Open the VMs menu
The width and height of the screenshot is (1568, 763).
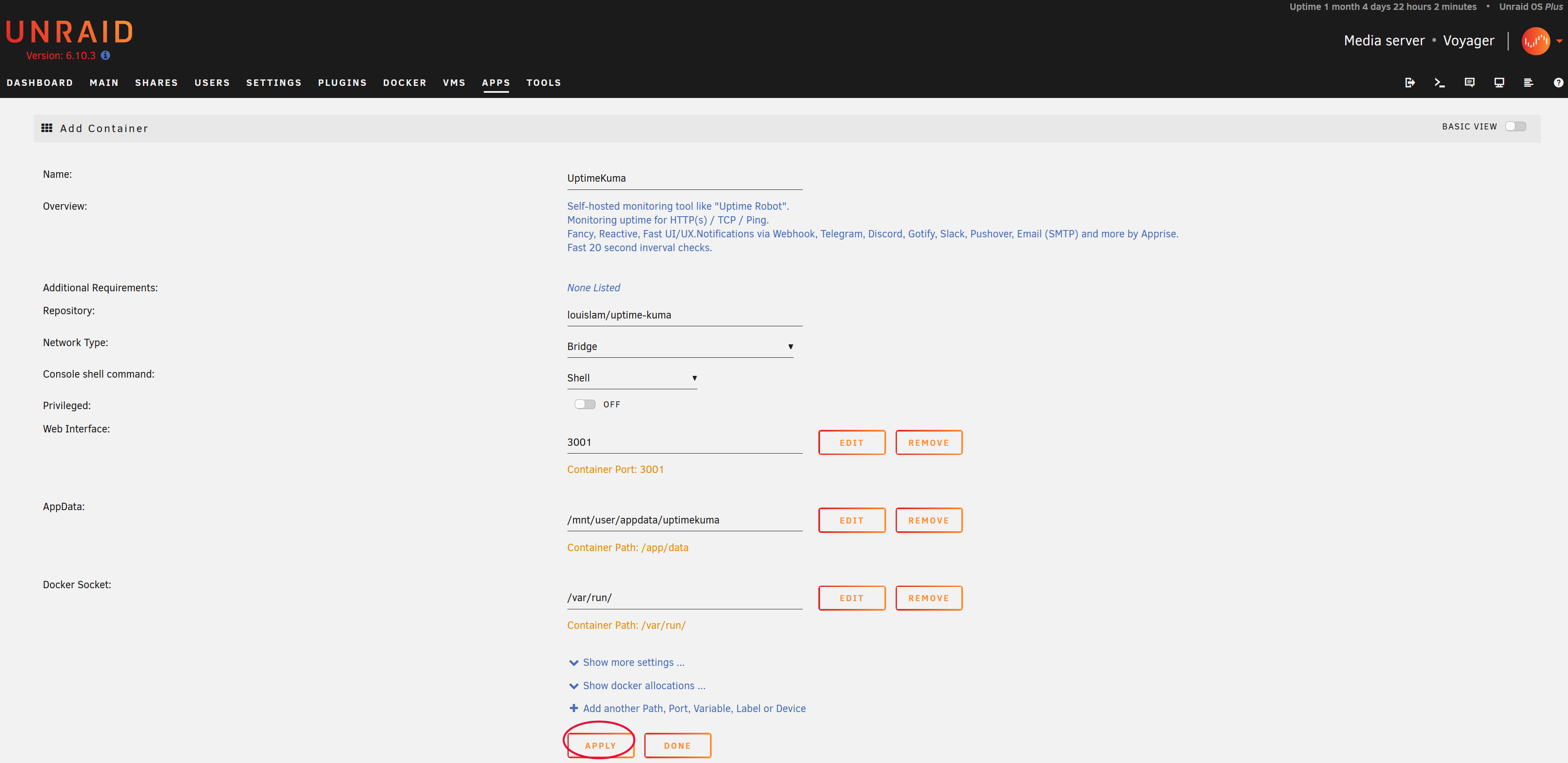454,83
